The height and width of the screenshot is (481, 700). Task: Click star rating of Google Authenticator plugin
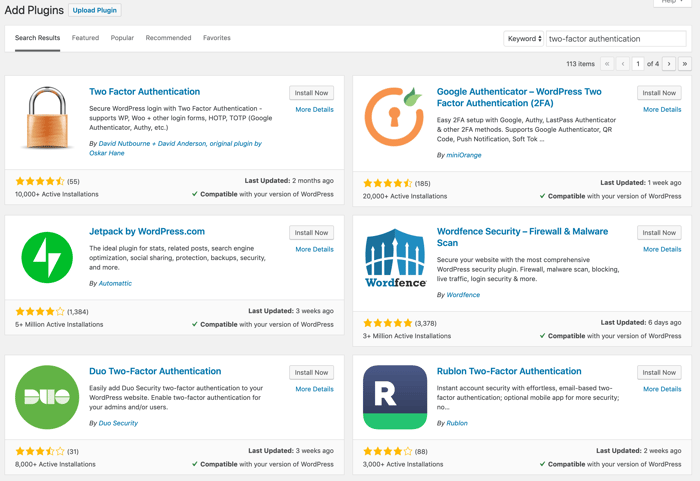(x=388, y=183)
